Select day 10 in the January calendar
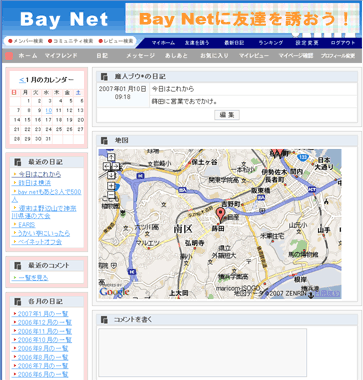 click(49, 111)
